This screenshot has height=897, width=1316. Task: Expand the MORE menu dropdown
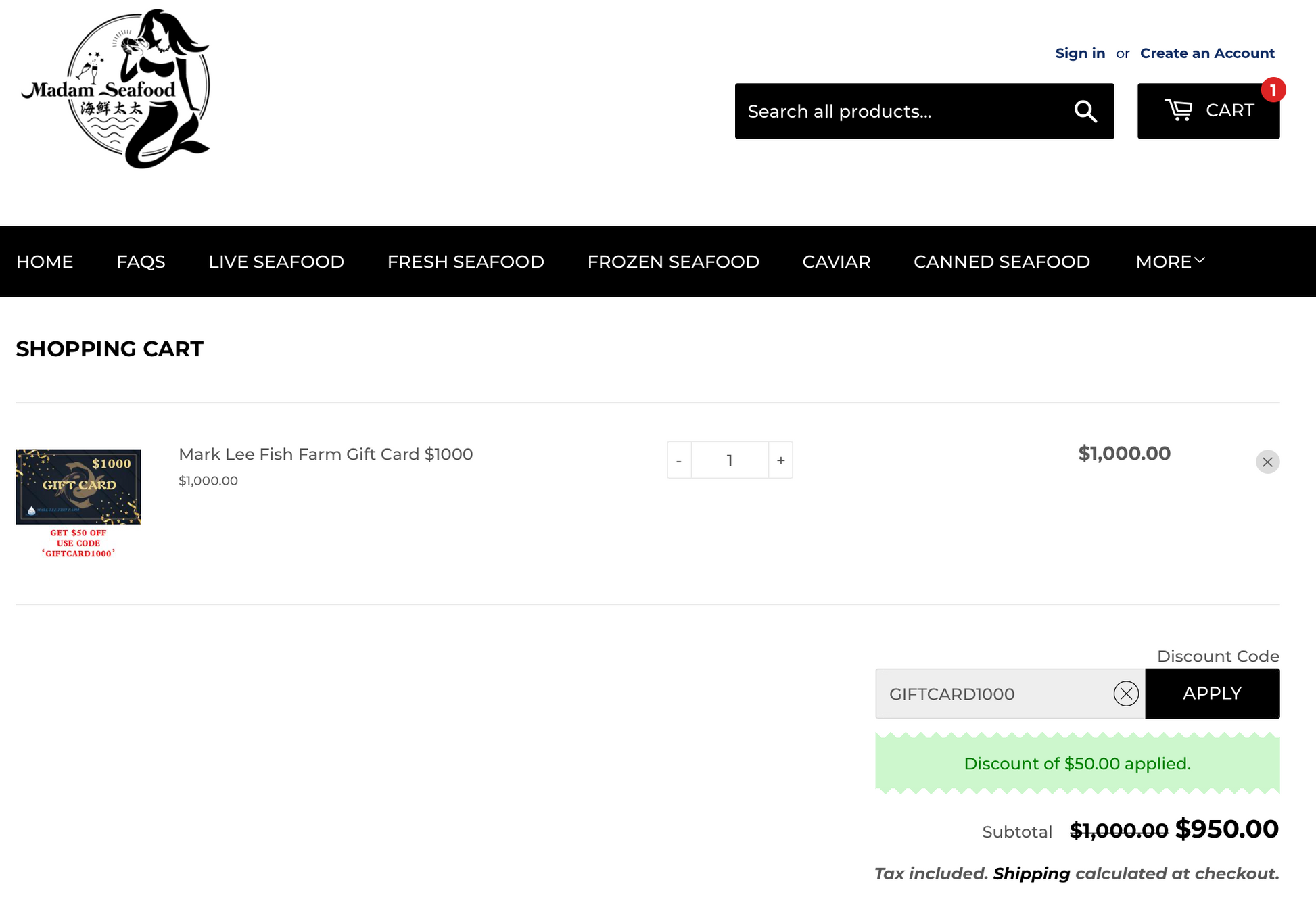tap(1169, 262)
